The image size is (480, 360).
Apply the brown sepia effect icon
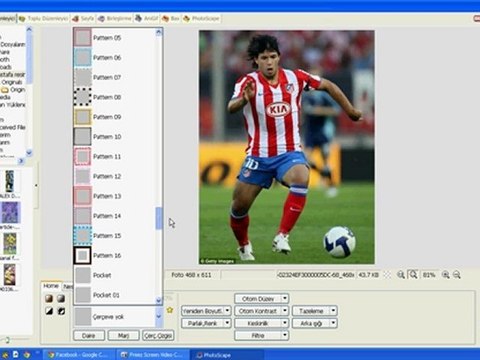click(x=49, y=298)
